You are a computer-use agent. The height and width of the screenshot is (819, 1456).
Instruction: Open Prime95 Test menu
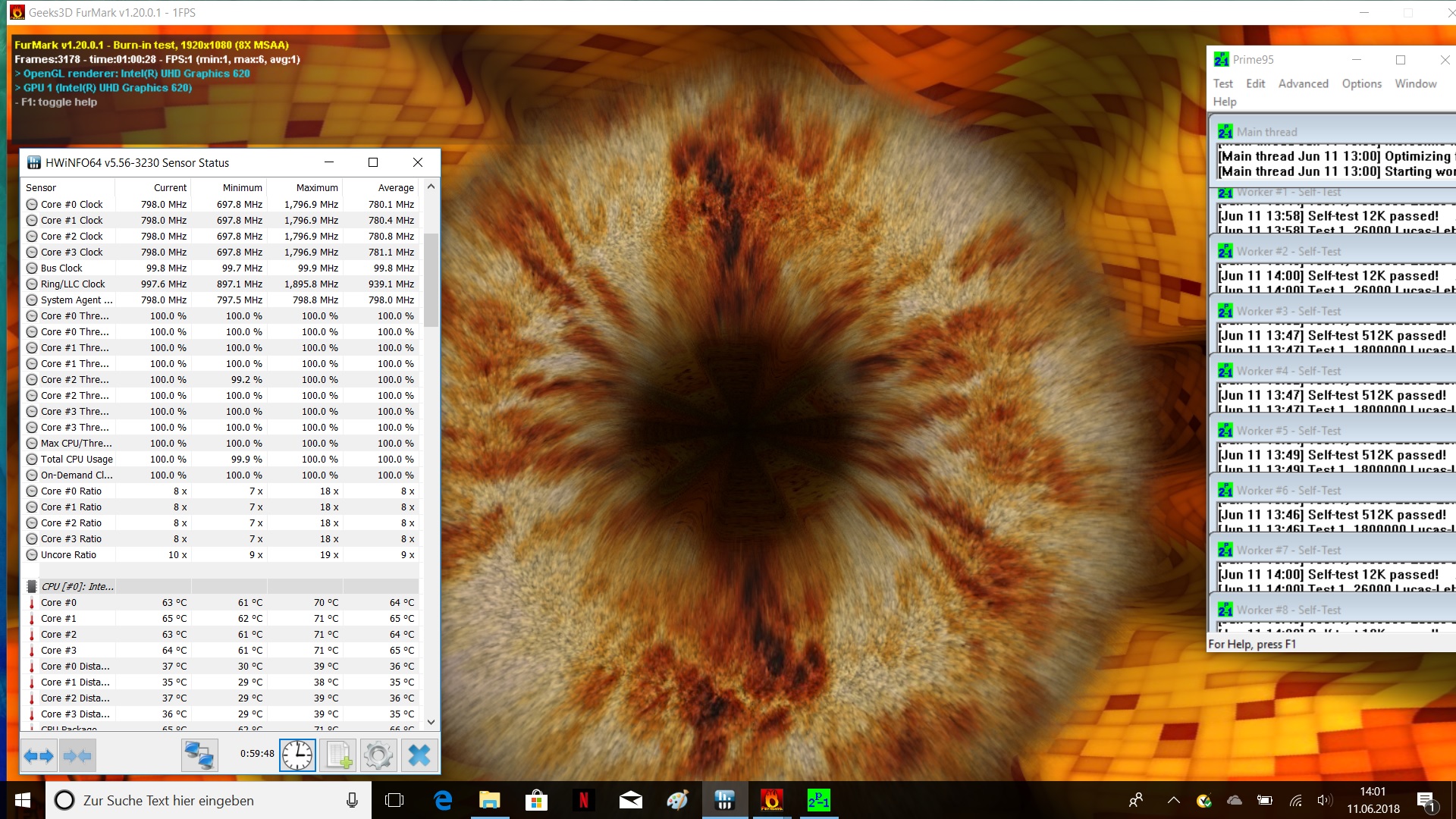pos(1222,83)
